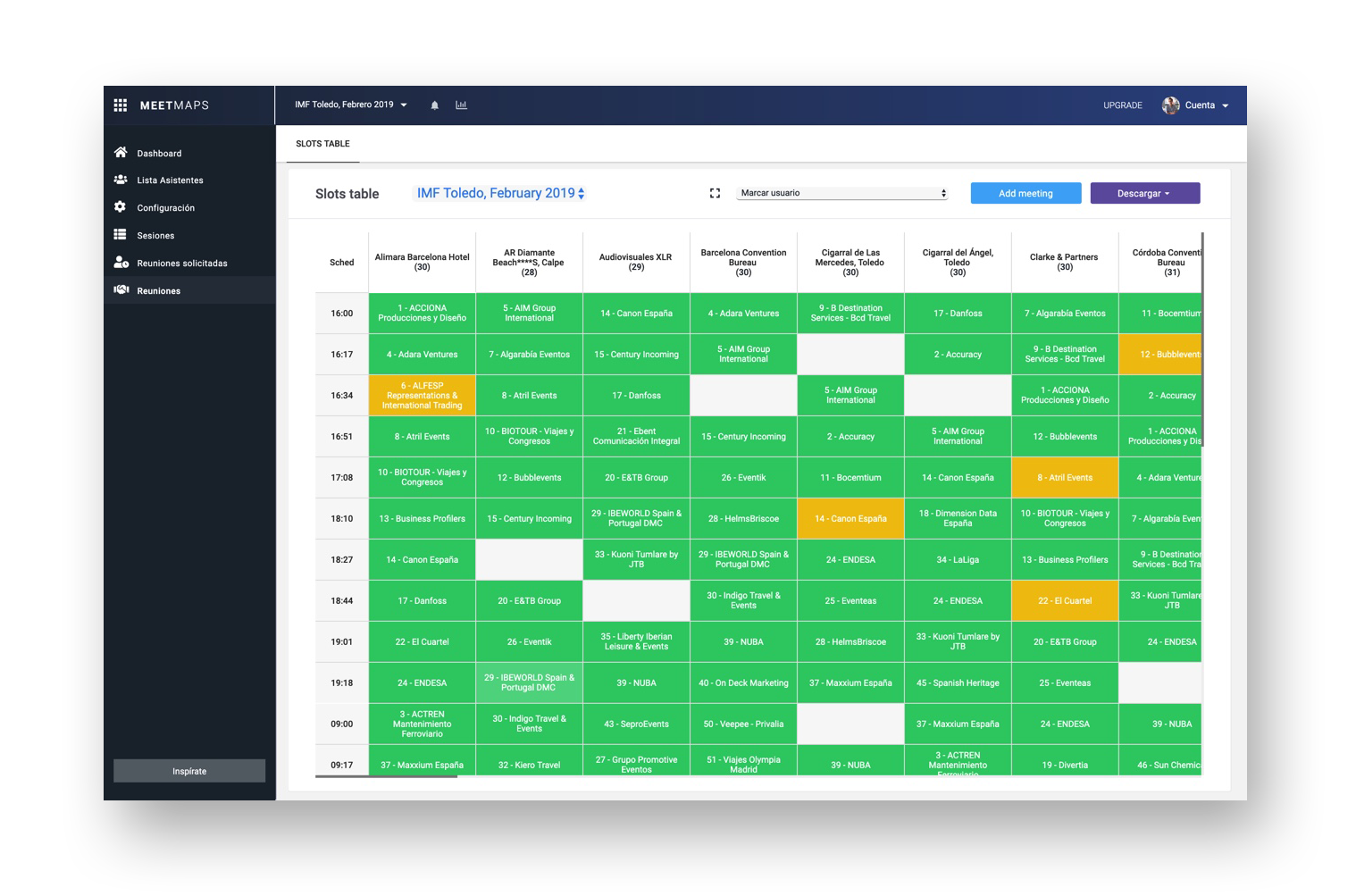Click the vertical scrollbar of the slots table
This screenshot has width=1356, height=896.
pyautogui.click(x=1202, y=339)
